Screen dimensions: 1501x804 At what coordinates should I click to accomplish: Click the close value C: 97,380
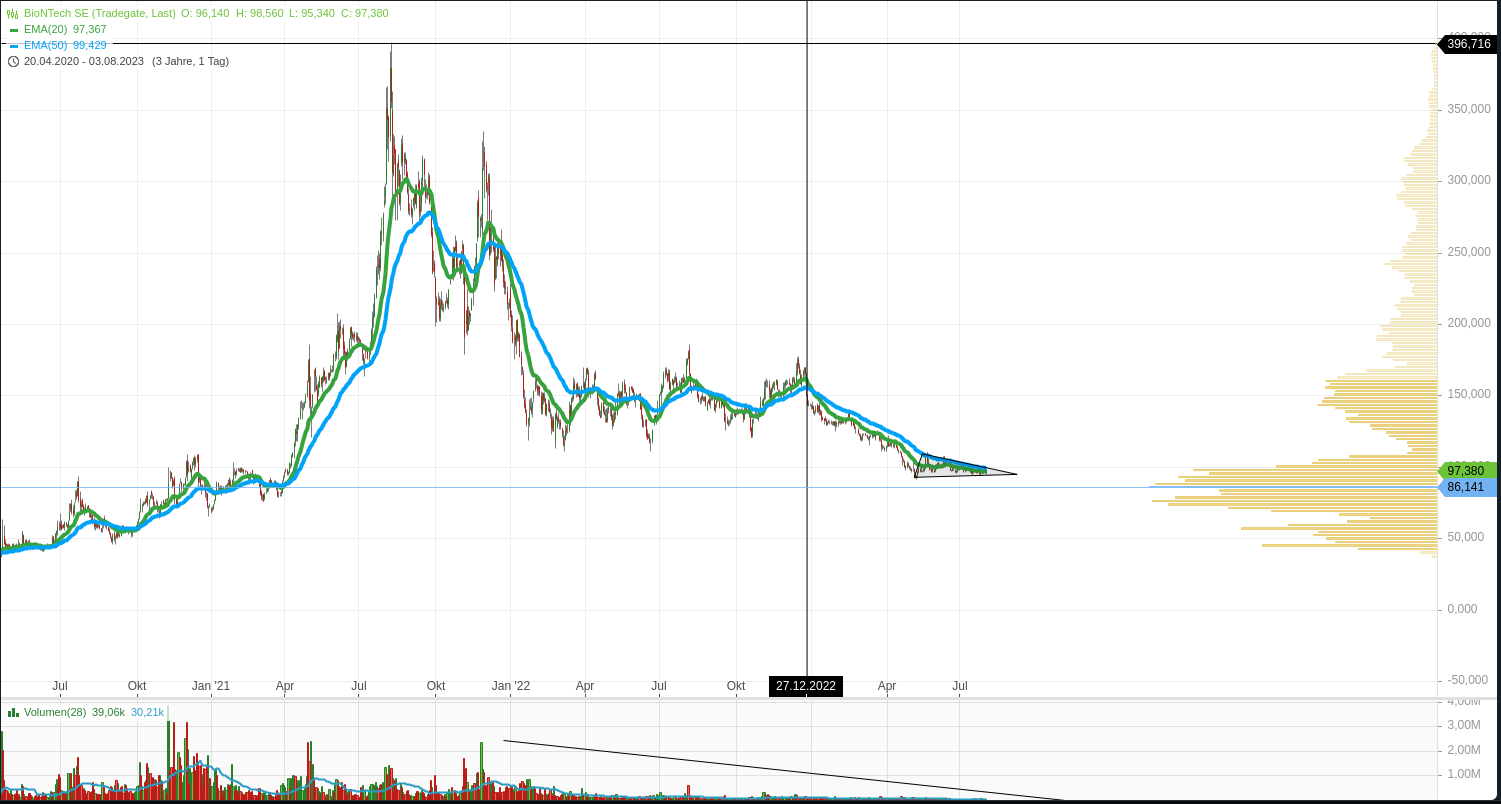pyautogui.click(x=364, y=13)
